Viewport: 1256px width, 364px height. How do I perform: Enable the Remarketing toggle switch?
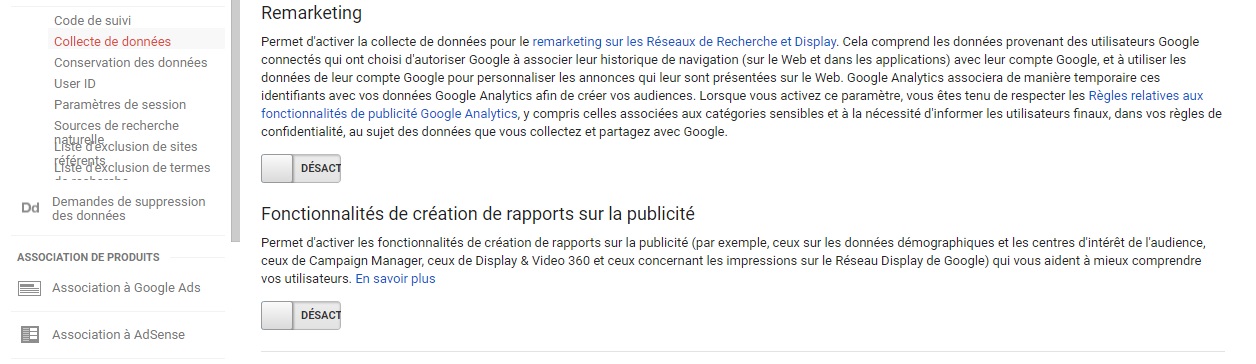coord(301,168)
